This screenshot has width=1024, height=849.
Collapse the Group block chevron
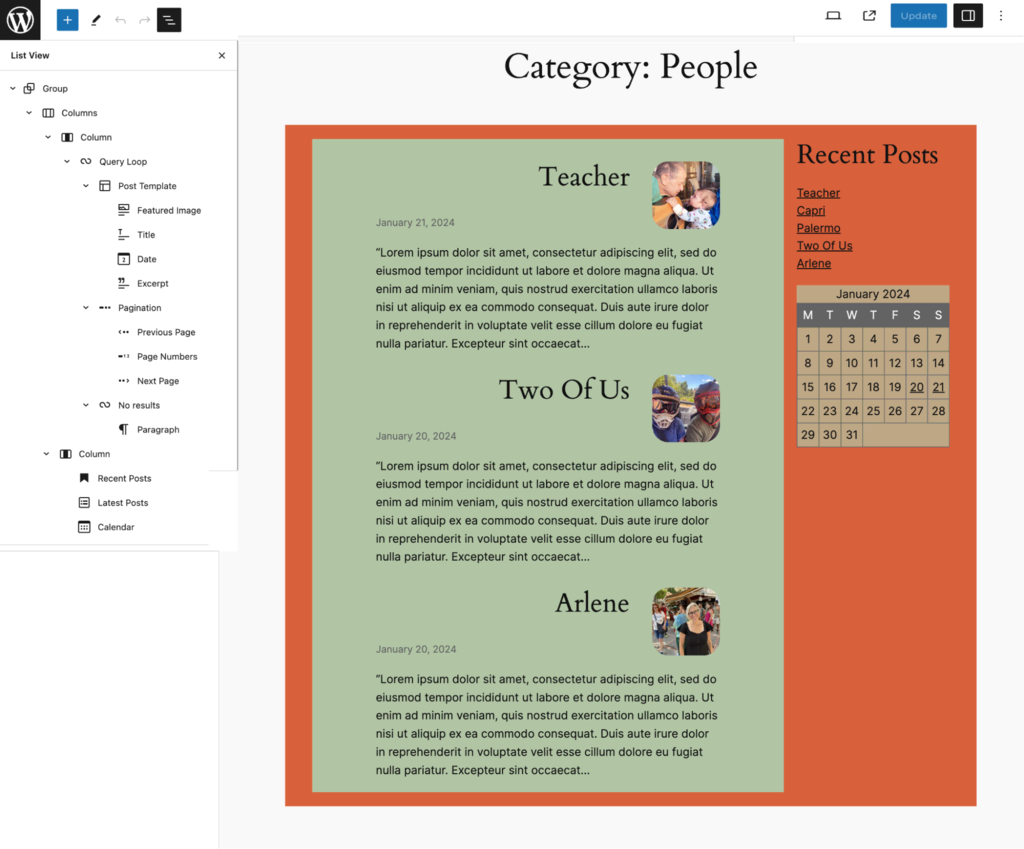coord(12,88)
